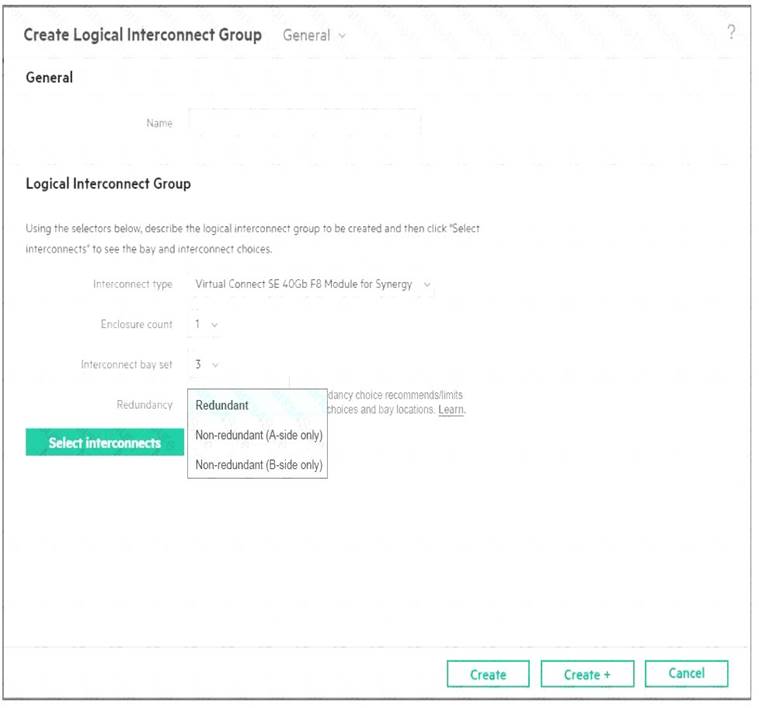Click the Create Logical Interconnect Group title
Viewport: 759px width, 708px height.
(143, 35)
